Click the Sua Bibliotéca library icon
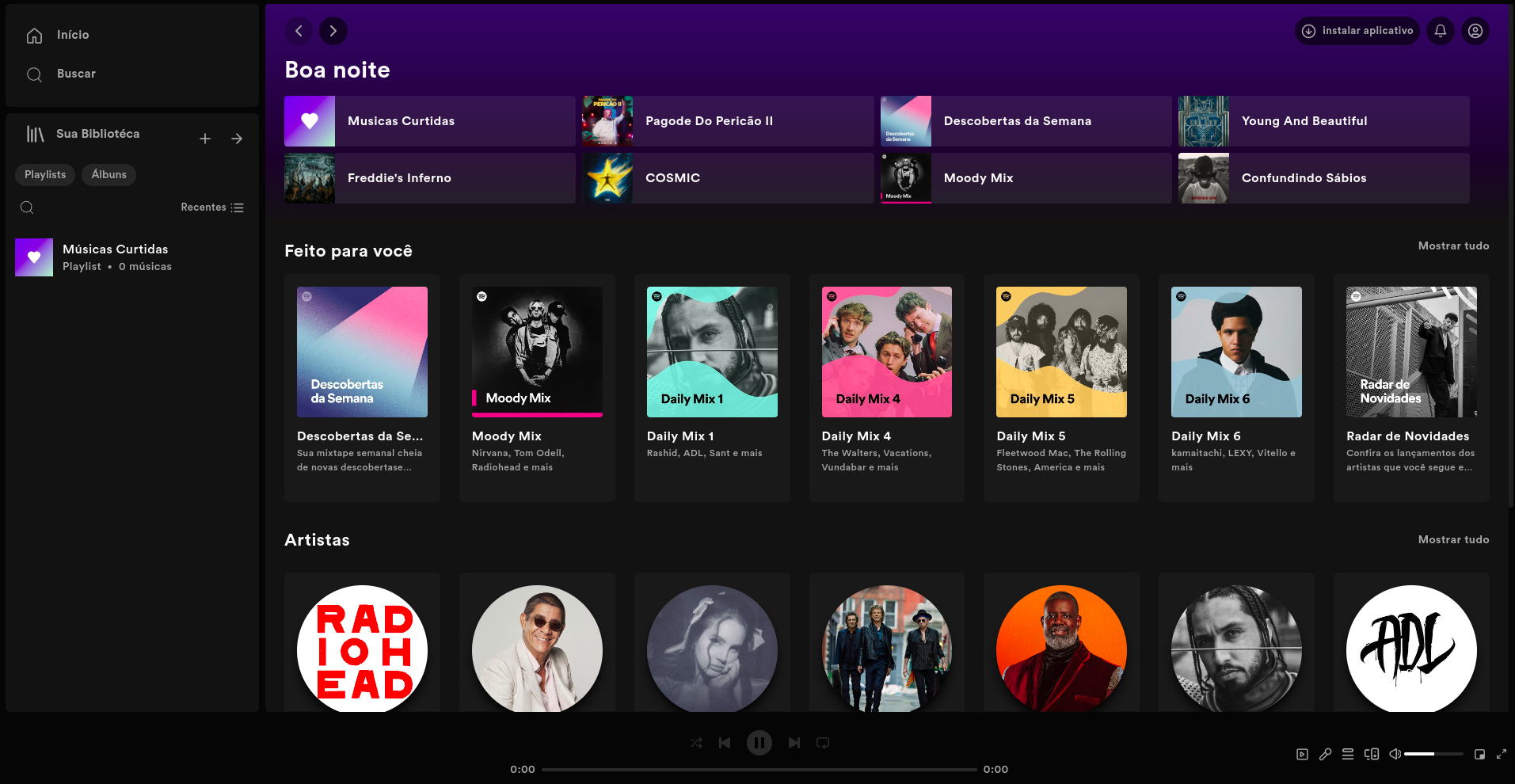 click(x=35, y=135)
